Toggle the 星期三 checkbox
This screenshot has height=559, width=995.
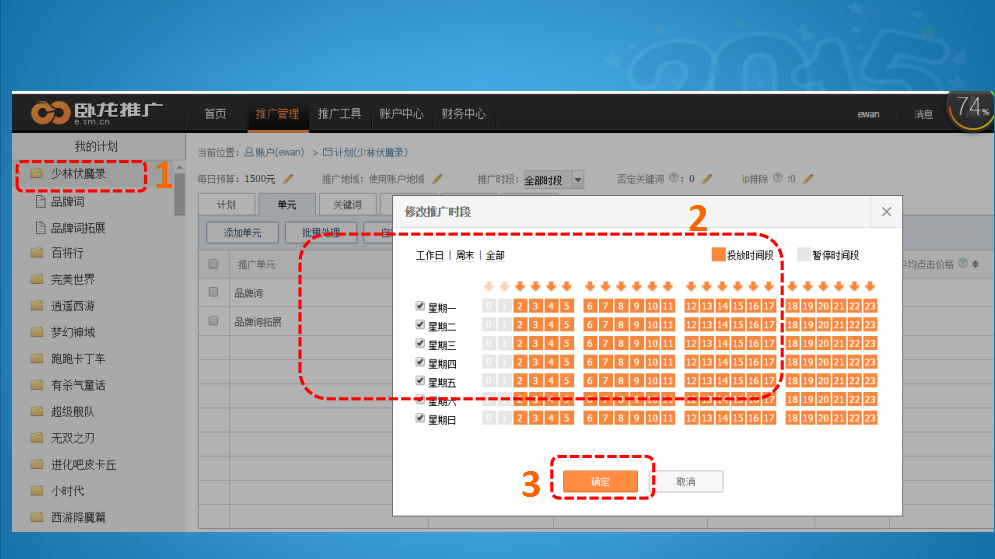click(x=421, y=344)
